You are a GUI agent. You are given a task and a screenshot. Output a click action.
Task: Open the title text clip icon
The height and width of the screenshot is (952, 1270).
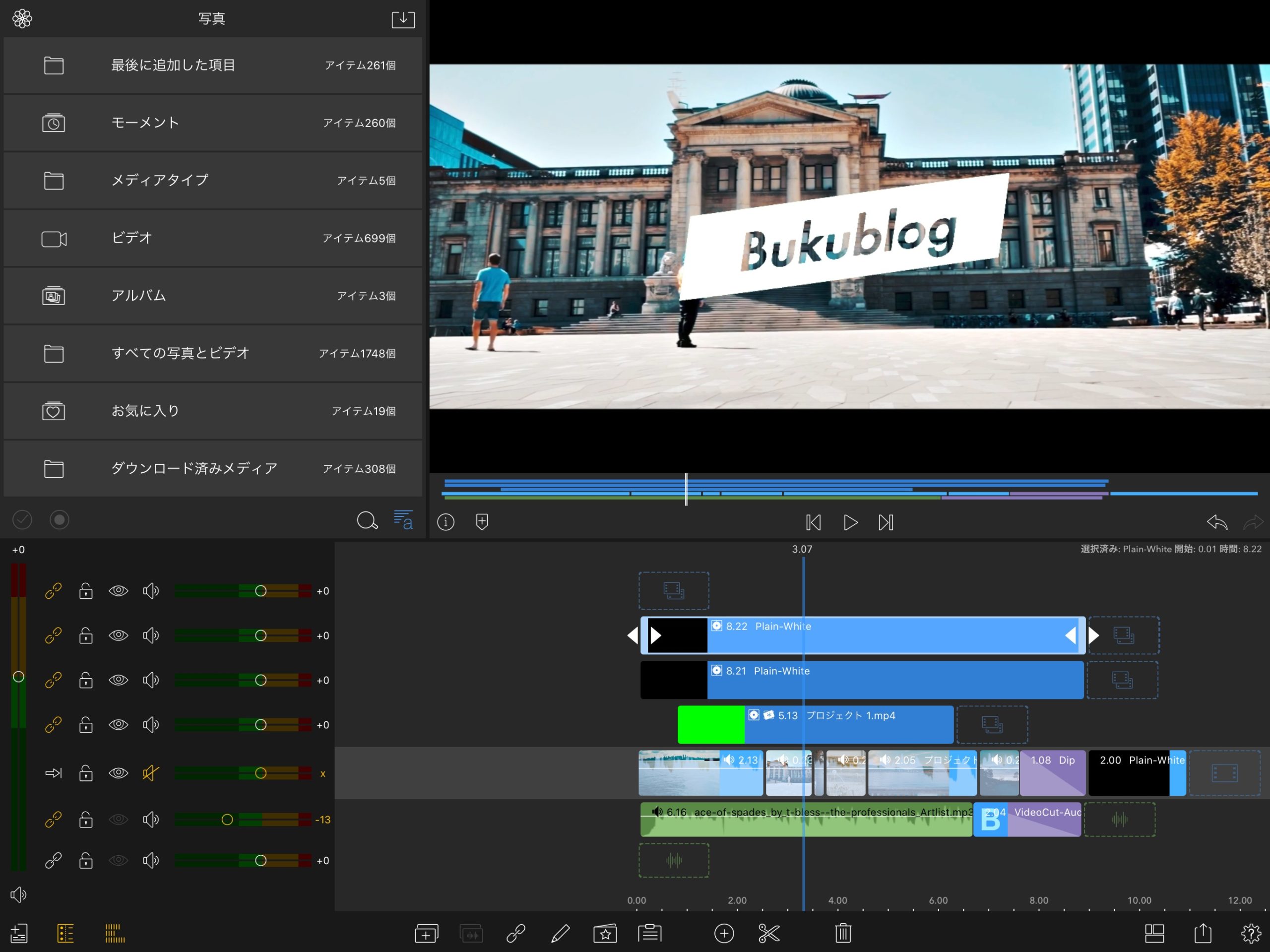coord(649,933)
